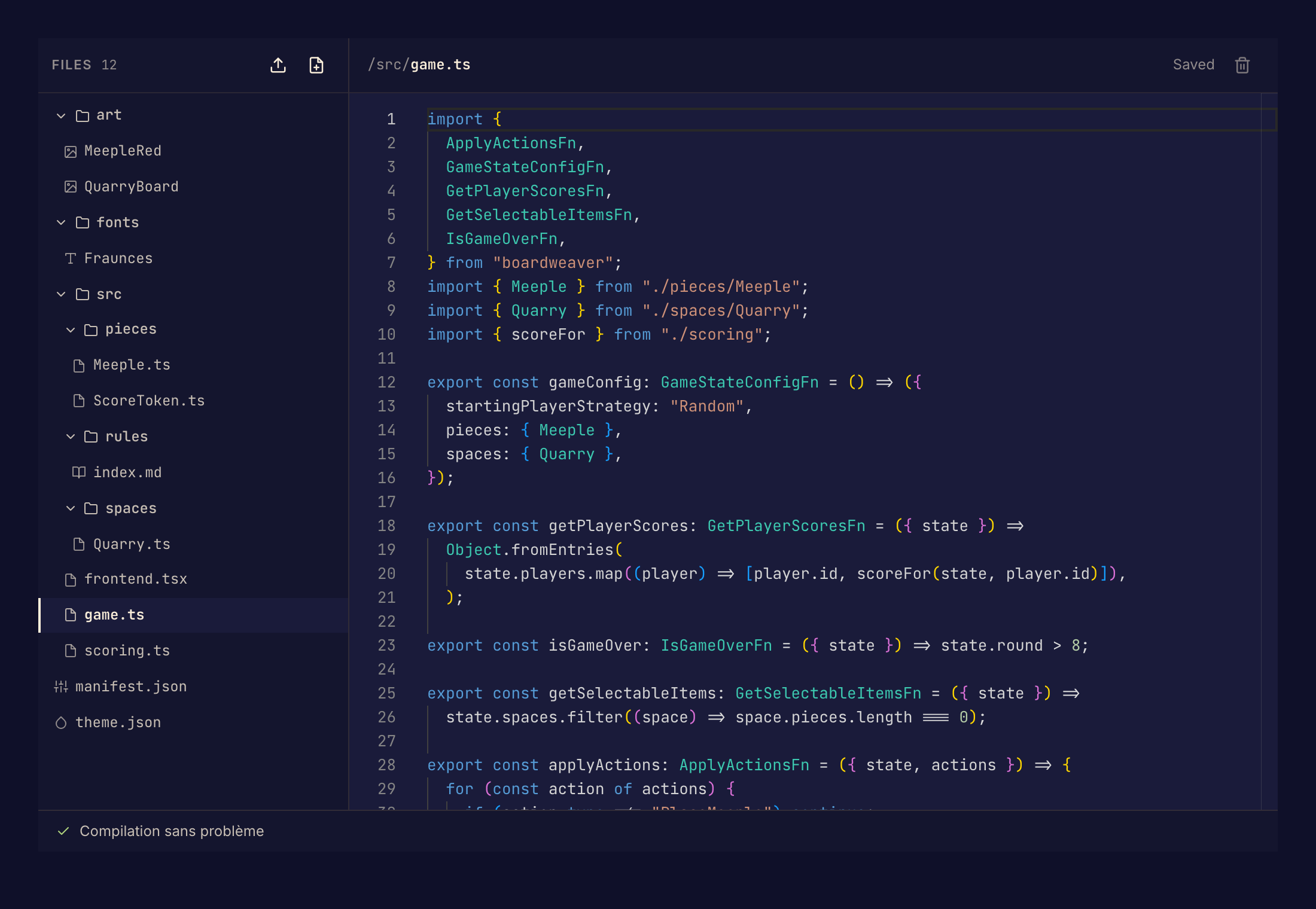1316x909 pixels.
Task: Collapse the spaces folder chevron
Action: pos(71,508)
